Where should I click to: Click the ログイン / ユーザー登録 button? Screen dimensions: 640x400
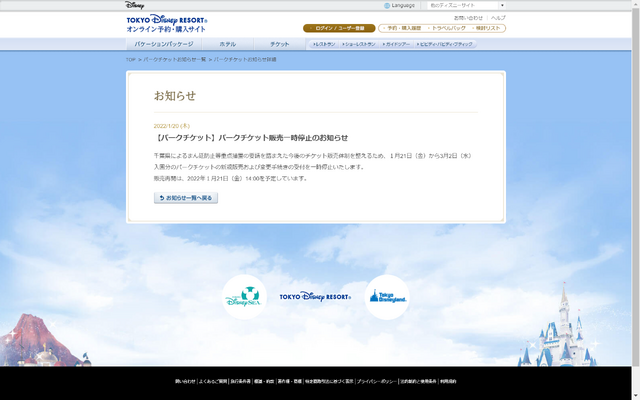(339, 28)
